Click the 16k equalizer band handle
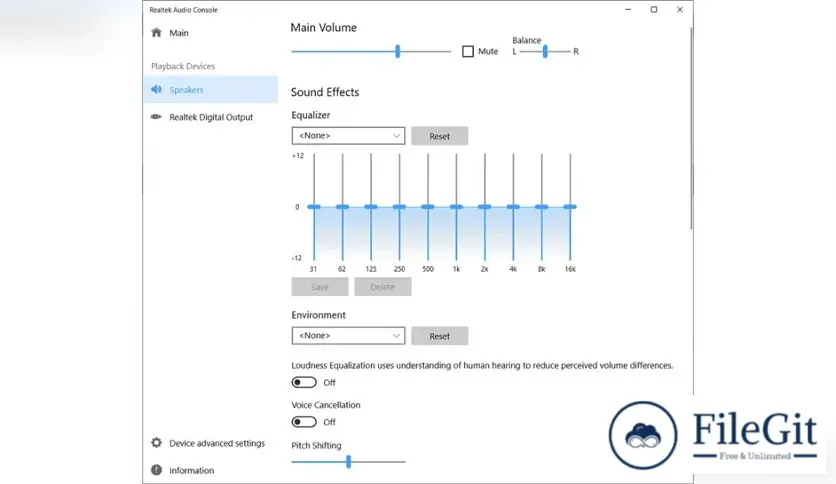 point(570,207)
